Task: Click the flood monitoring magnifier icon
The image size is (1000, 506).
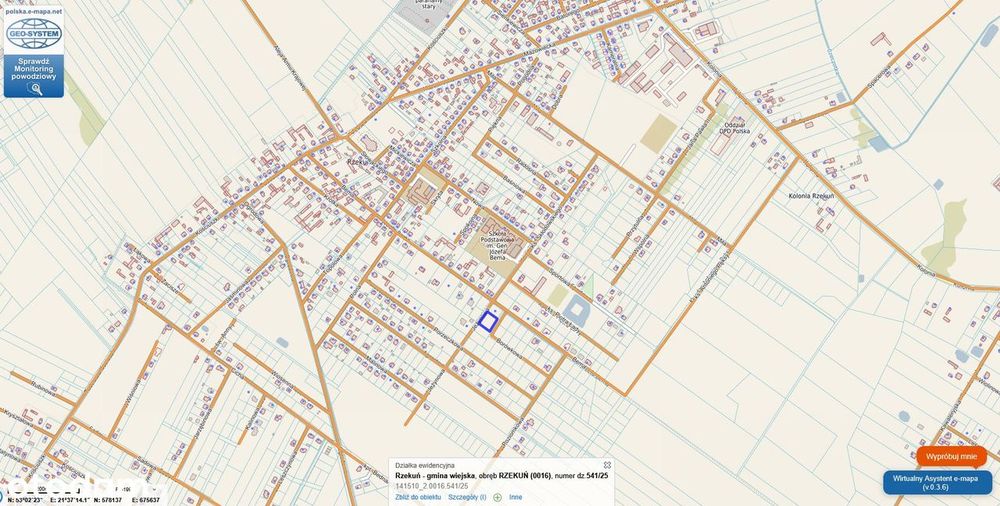Action: [x=34, y=89]
